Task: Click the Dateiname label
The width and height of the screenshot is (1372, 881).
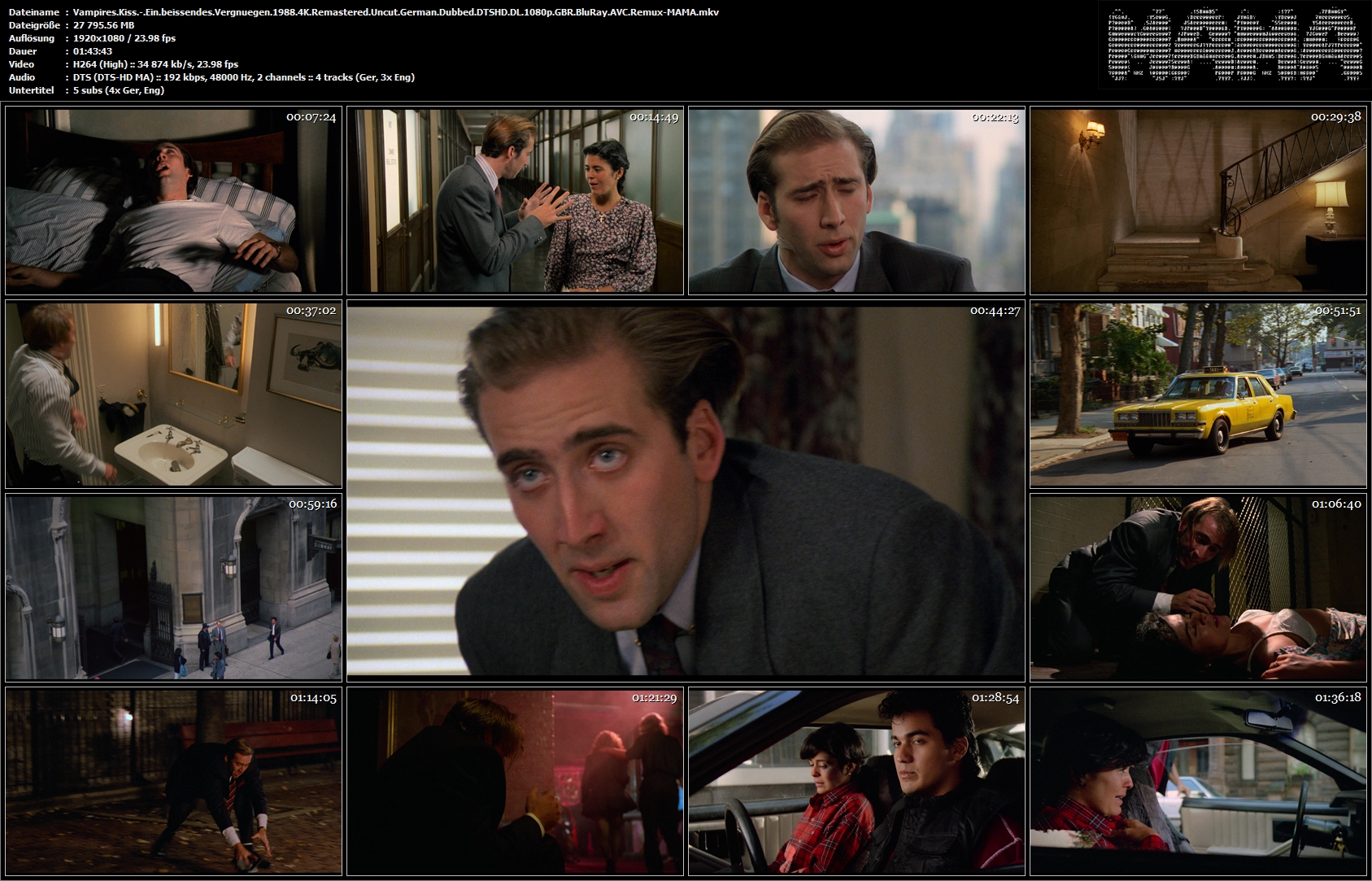Action: tap(33, 12)
